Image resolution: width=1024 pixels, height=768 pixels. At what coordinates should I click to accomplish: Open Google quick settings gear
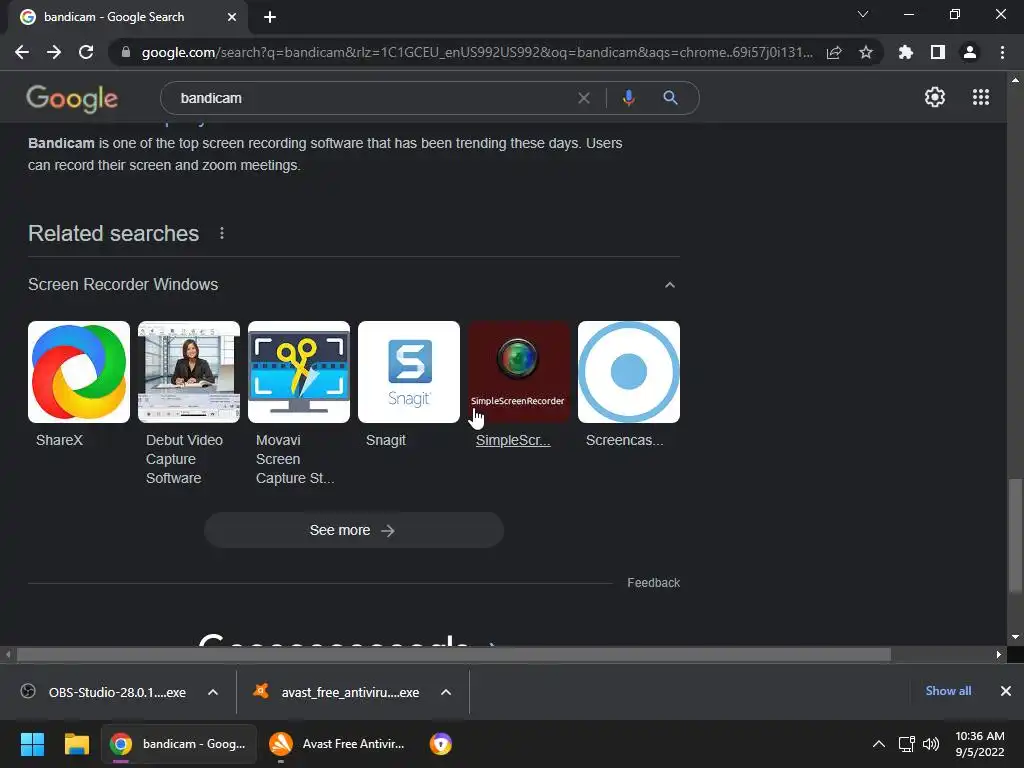[935, 97]
